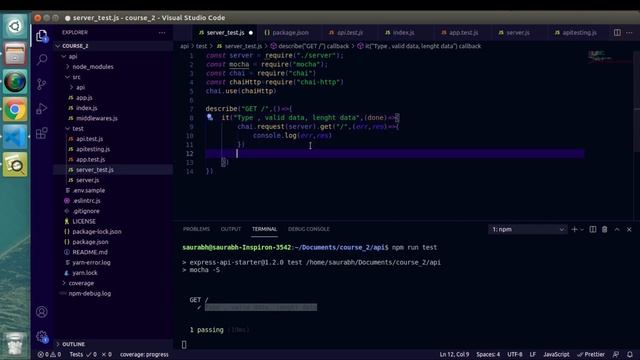Maximize the panel with up chevron
Image resolution: width=640 pixels, height=360 pixels.
(x=617, y=229)
